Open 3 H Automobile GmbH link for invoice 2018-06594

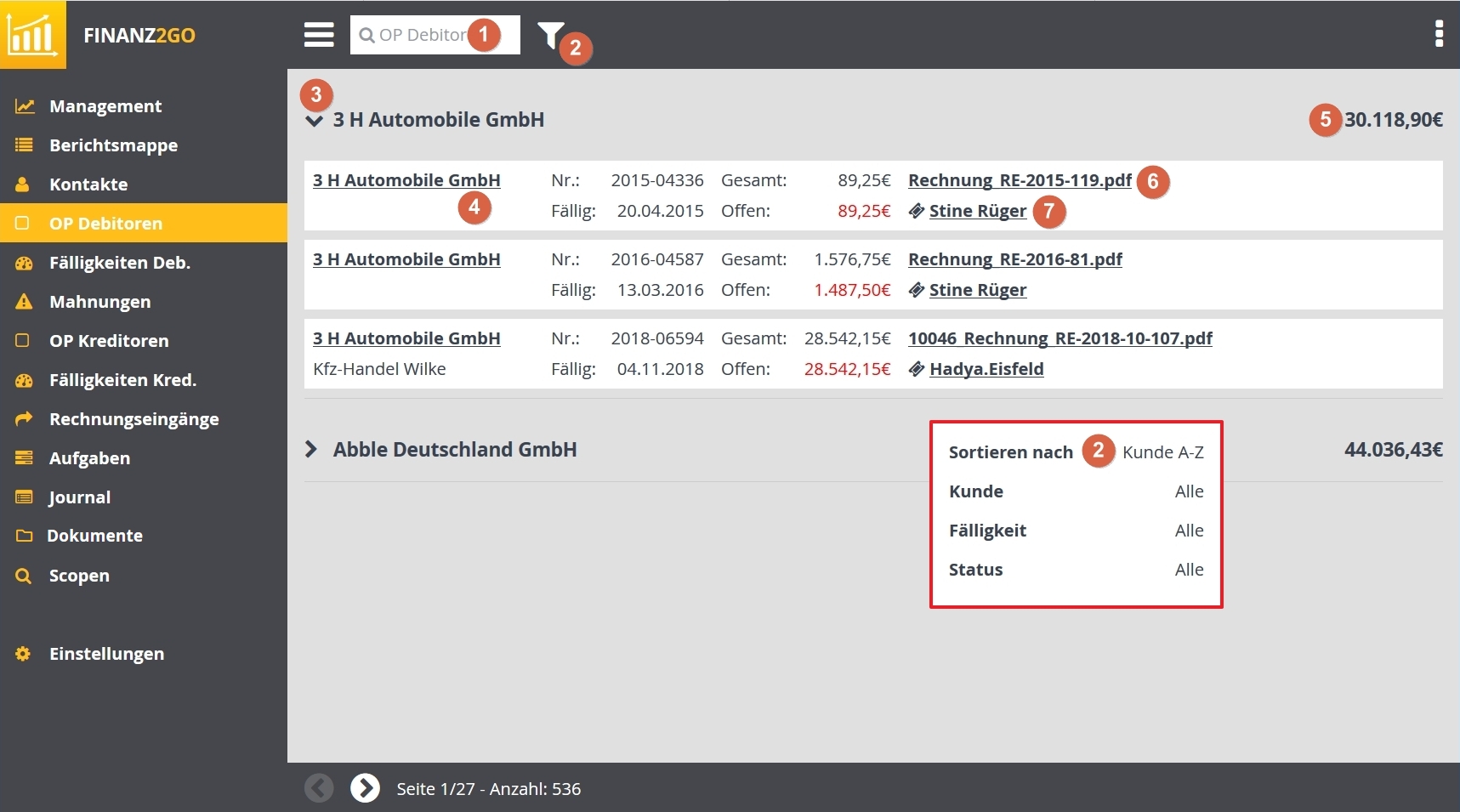[406, 338]
